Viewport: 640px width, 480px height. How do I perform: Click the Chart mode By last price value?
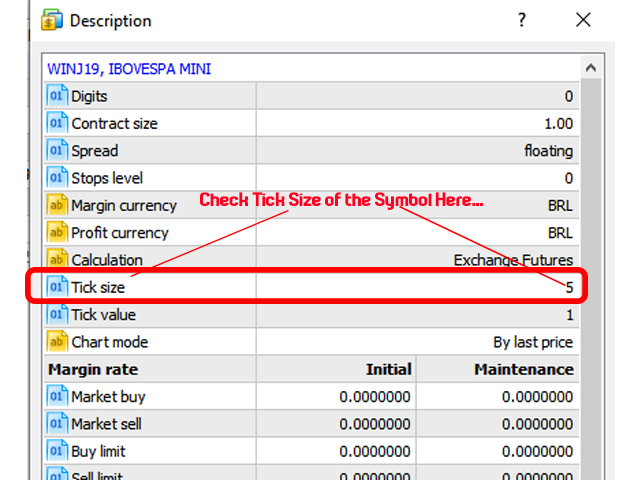coord(533,342)
